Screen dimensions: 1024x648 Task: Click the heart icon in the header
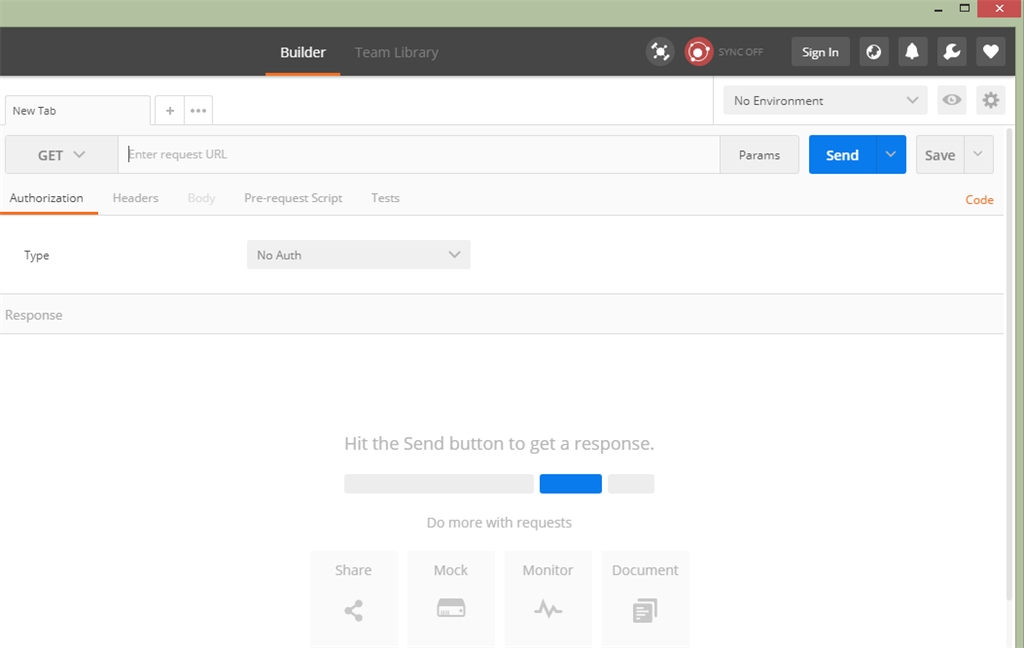pyautogui.click(x=991, y=52)
